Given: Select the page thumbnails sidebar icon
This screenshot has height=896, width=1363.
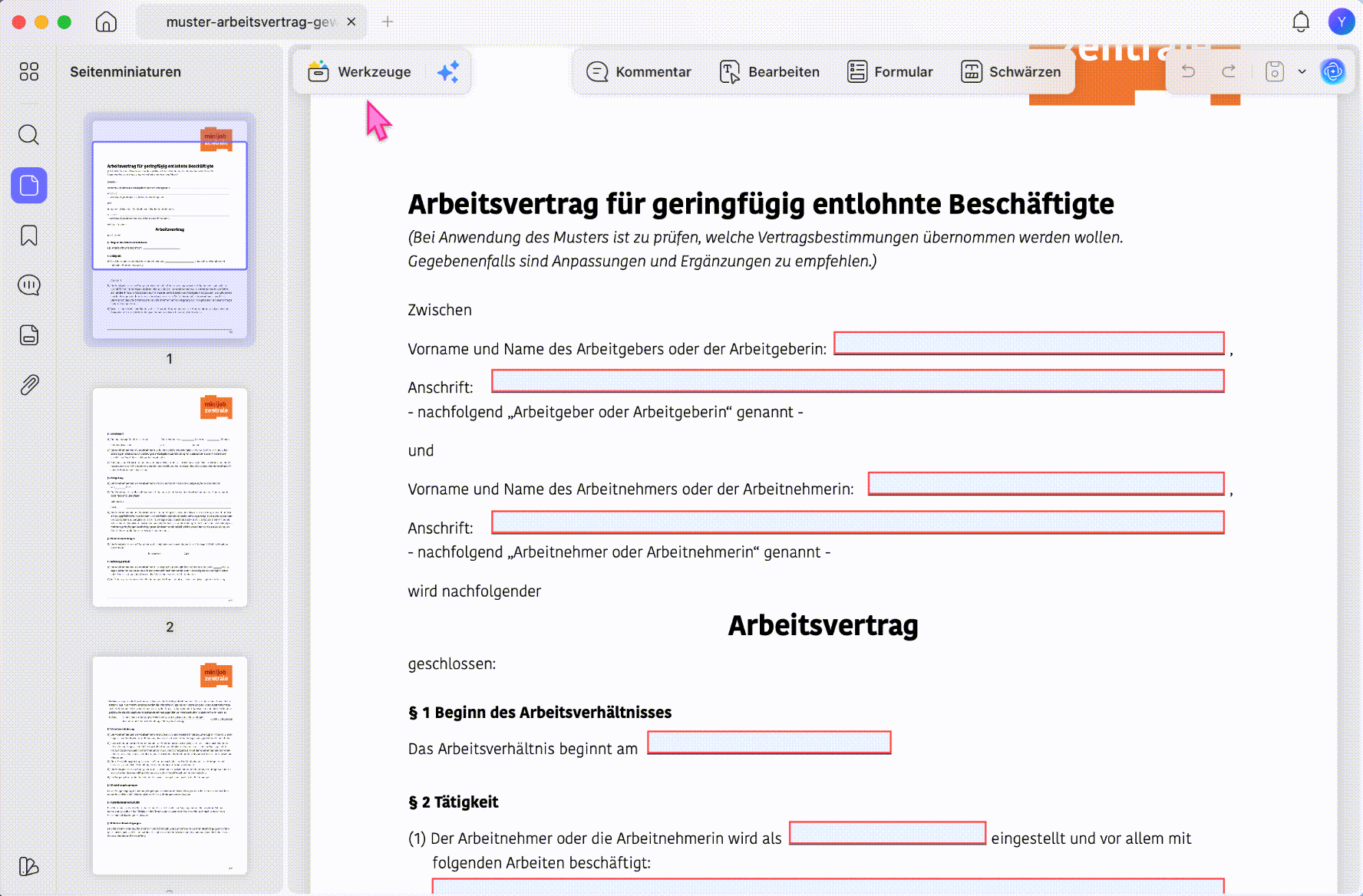Looking at the screenshot, I should pos(29,186).
